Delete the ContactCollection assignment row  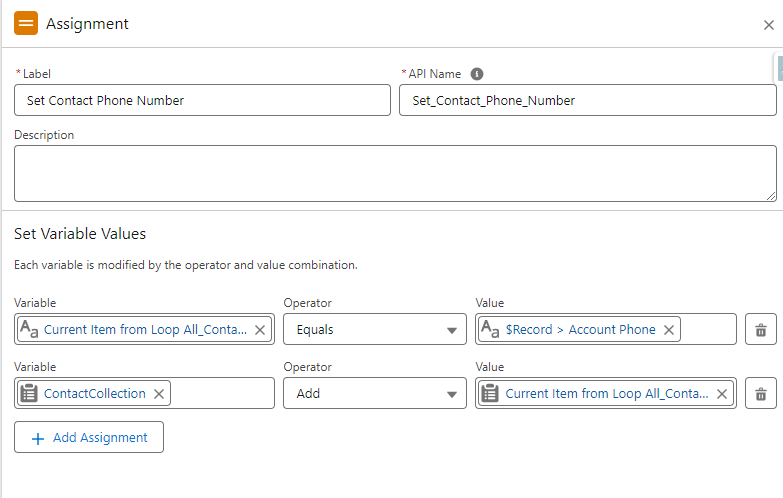(760, 394)
